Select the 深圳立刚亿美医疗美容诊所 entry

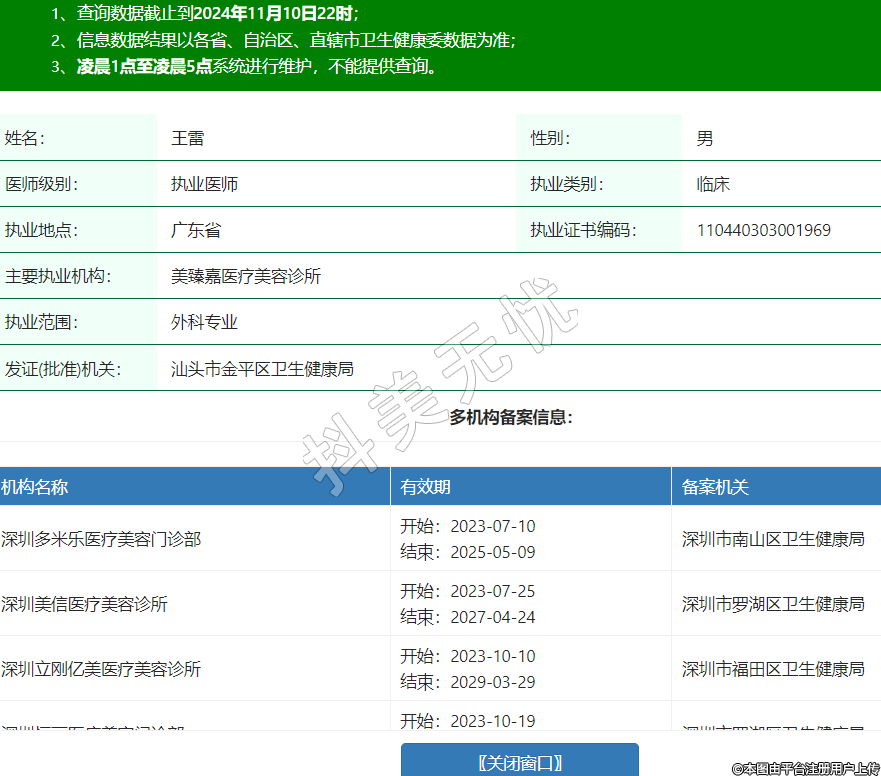coord(101,669)
